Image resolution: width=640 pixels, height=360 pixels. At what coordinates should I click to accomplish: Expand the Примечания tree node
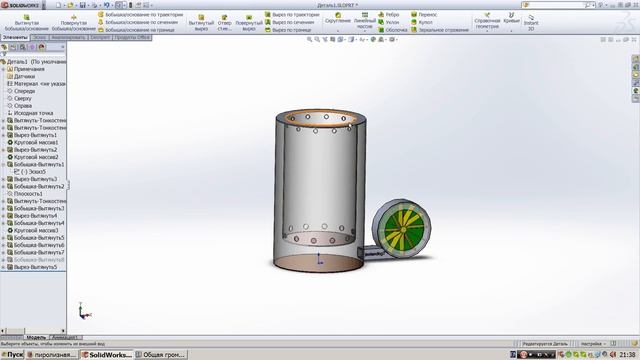click(x=4, y=69)
